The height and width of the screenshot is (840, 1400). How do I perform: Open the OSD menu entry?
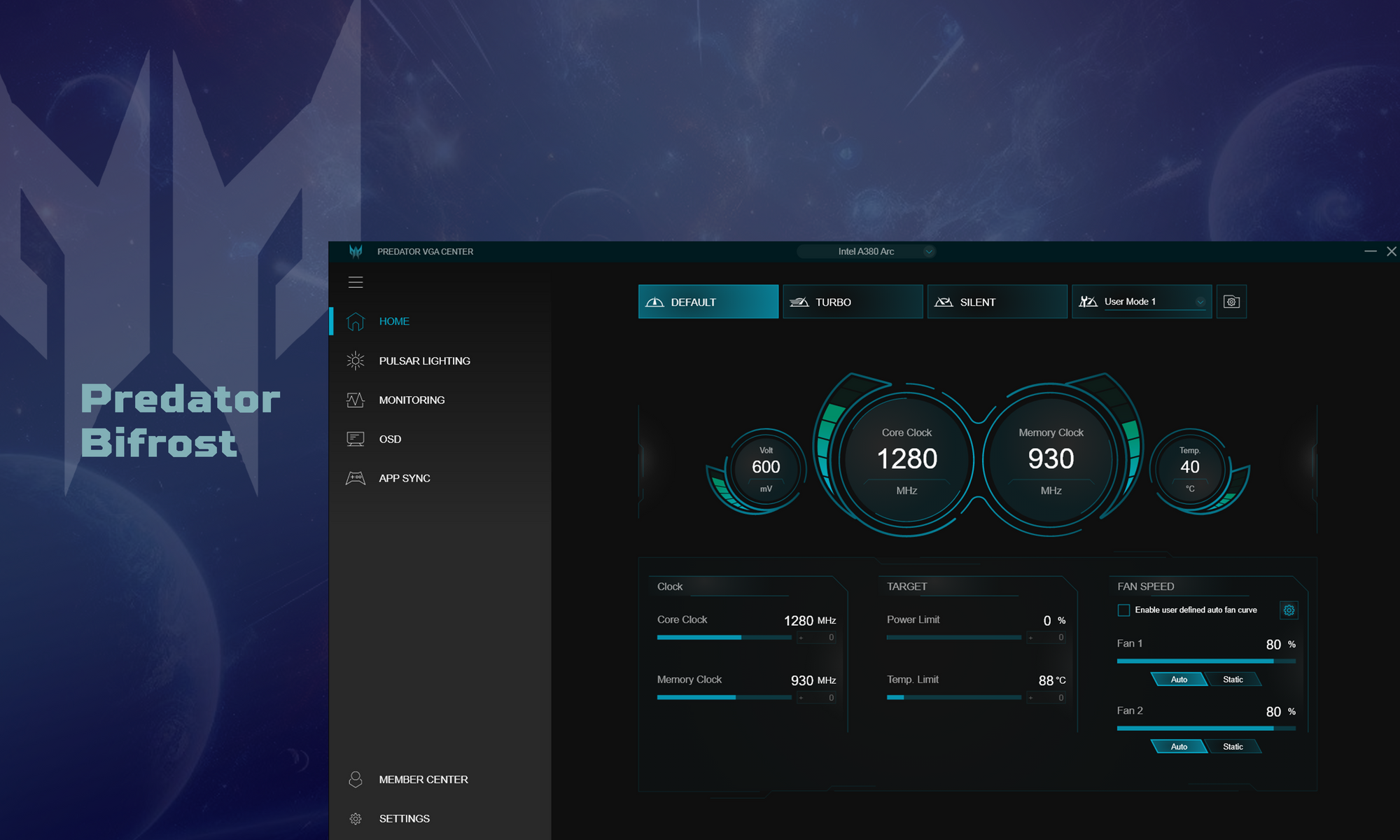390,439
